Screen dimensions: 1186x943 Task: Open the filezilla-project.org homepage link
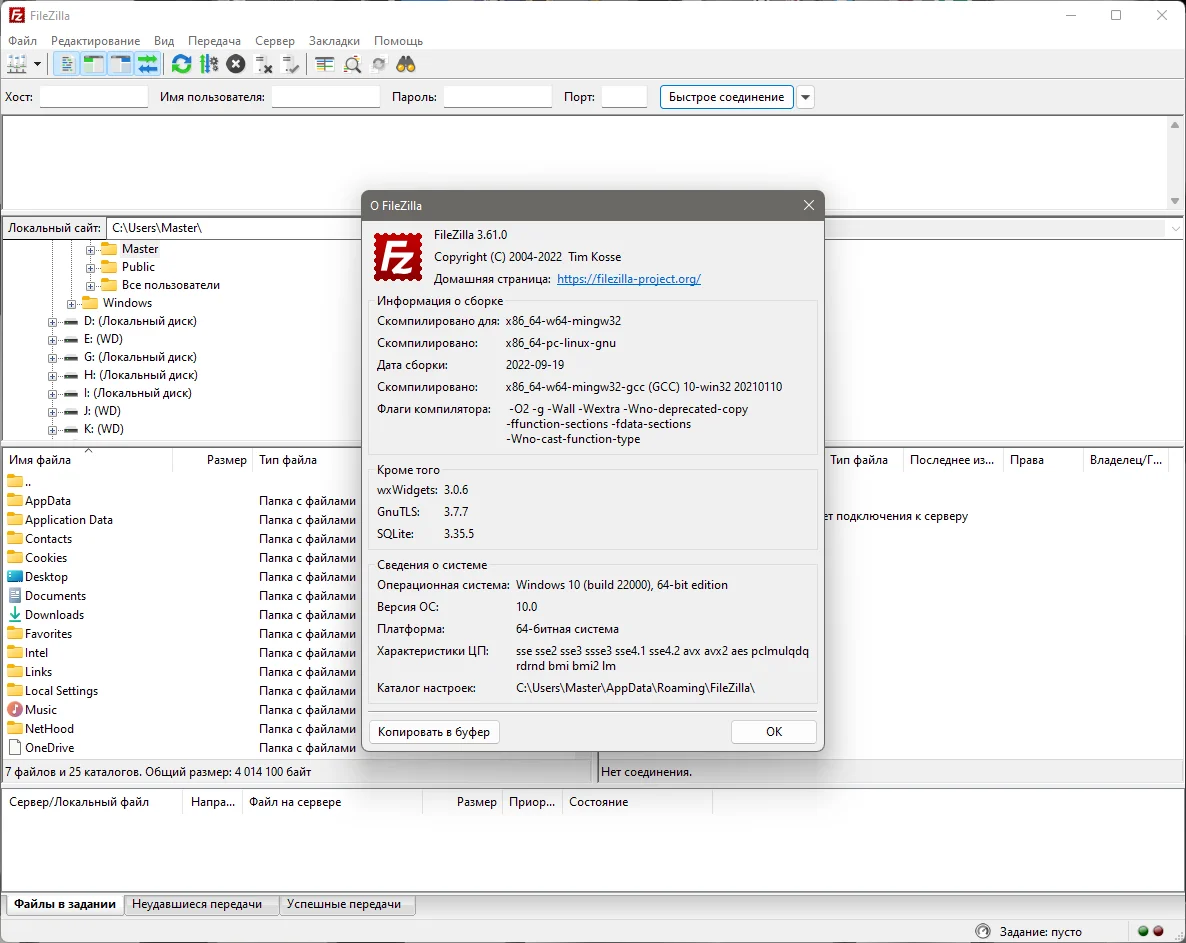pos(629,279)
